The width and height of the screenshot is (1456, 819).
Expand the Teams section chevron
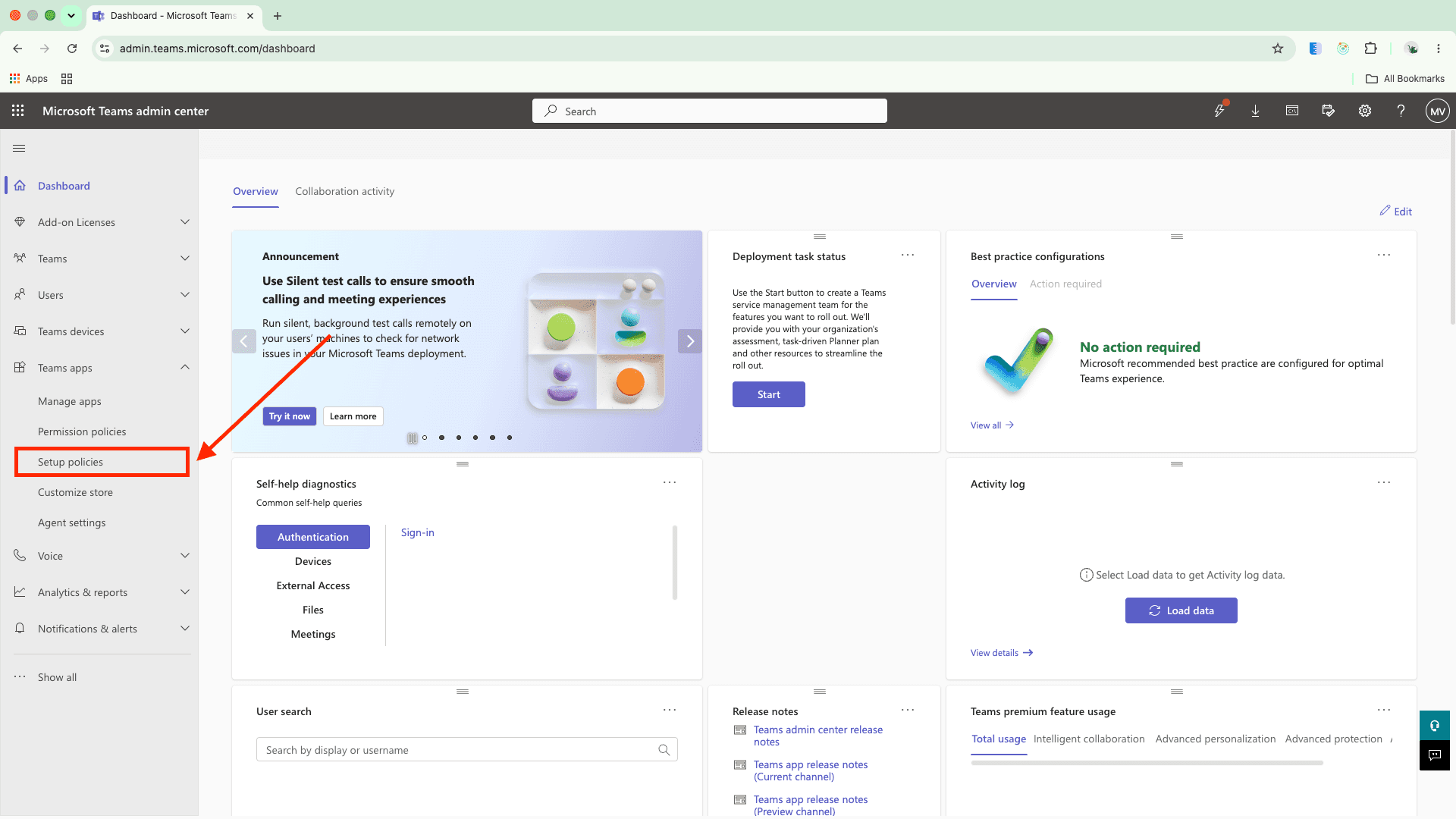(x=185, y=259)
